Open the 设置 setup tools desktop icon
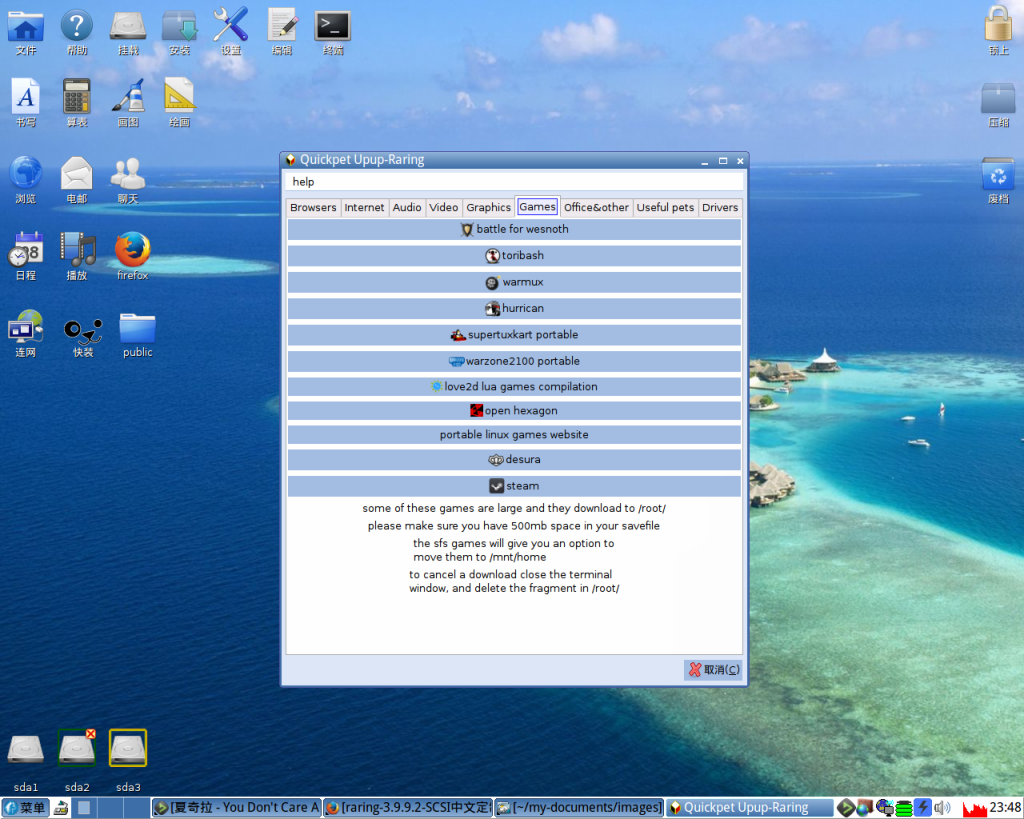This screenshot has width=1024, height=819. [231, 25]
